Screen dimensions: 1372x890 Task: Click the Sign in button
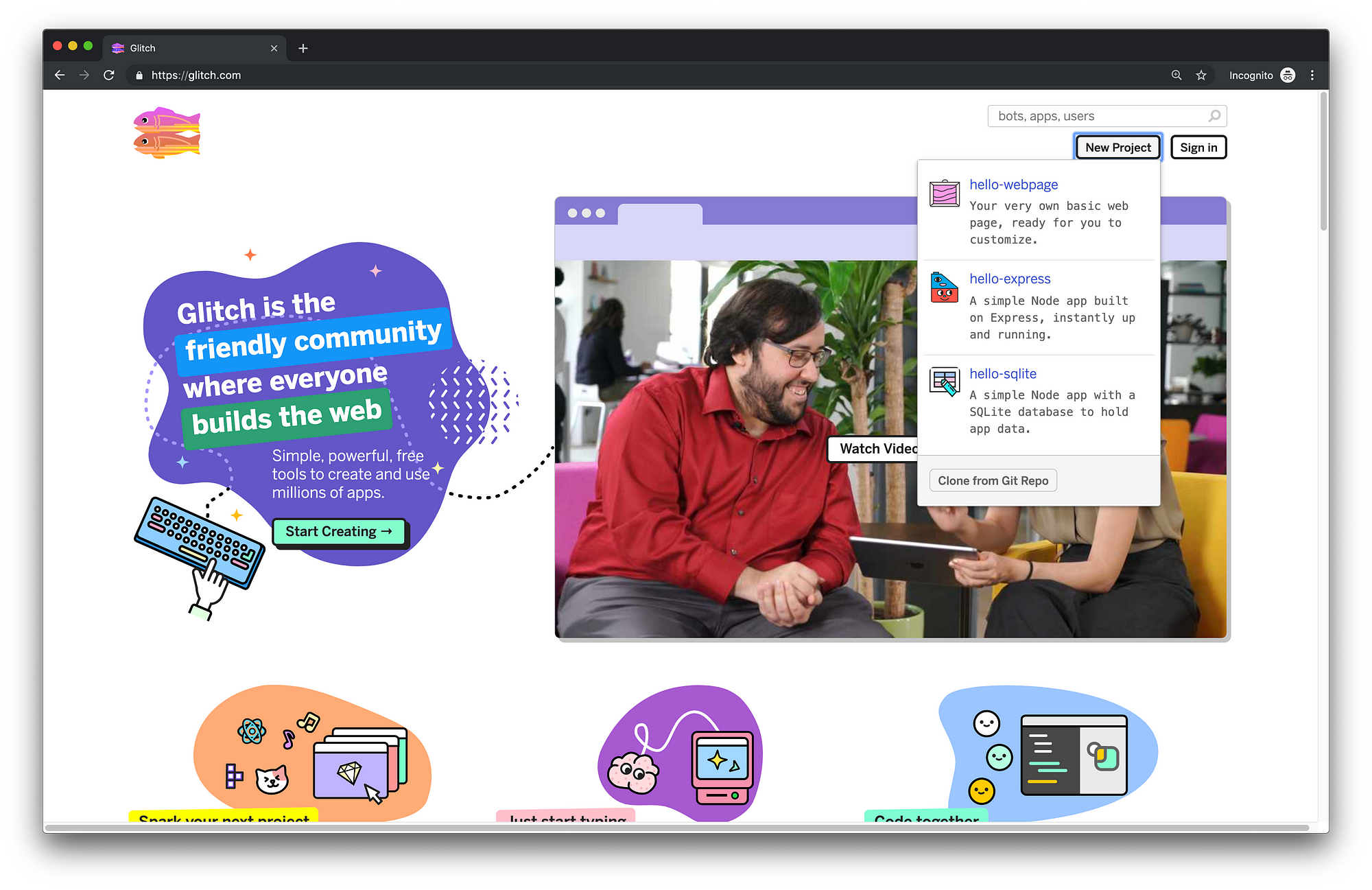1198,148
